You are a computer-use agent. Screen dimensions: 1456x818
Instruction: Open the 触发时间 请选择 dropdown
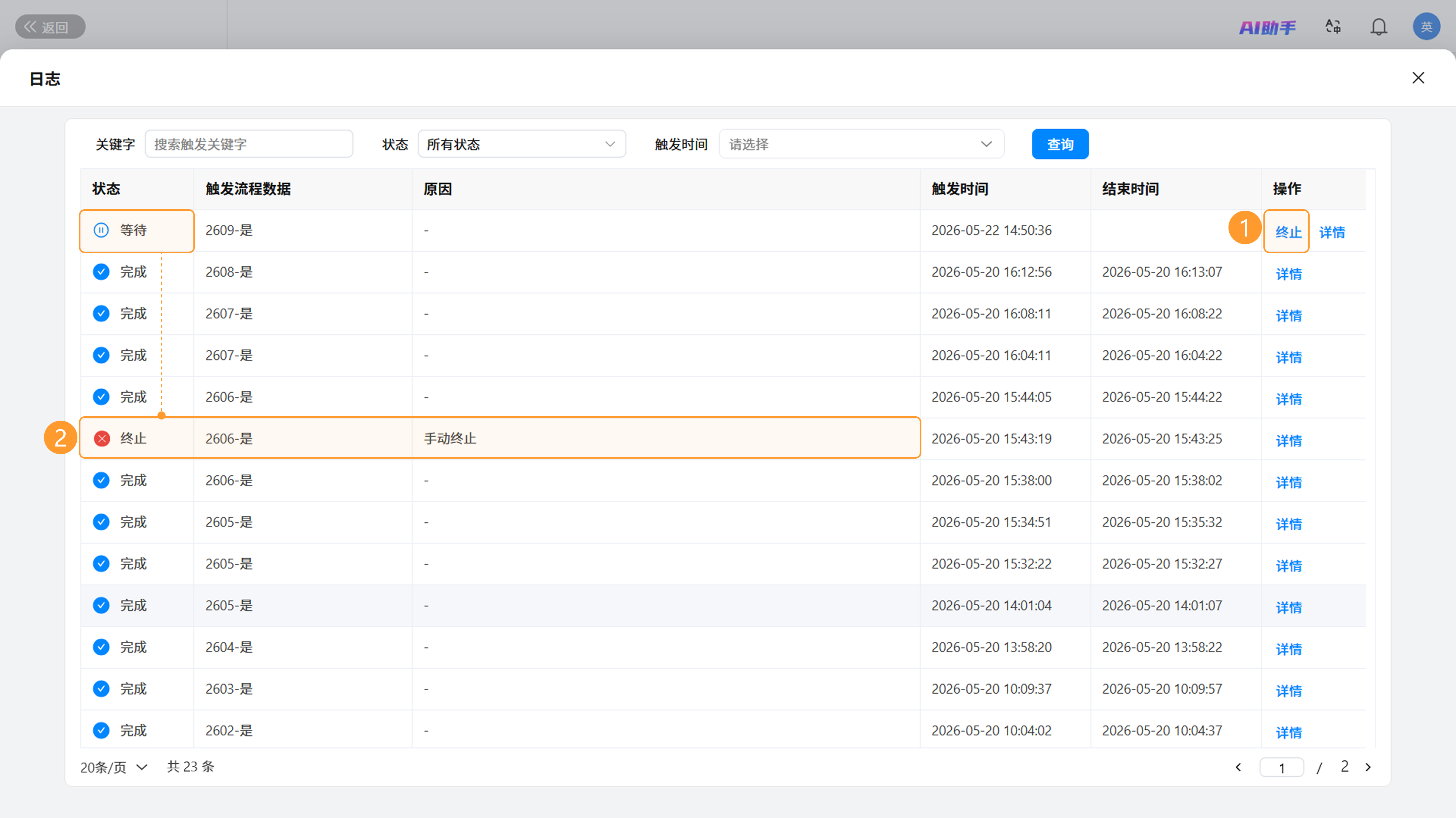tap(861, 144)
